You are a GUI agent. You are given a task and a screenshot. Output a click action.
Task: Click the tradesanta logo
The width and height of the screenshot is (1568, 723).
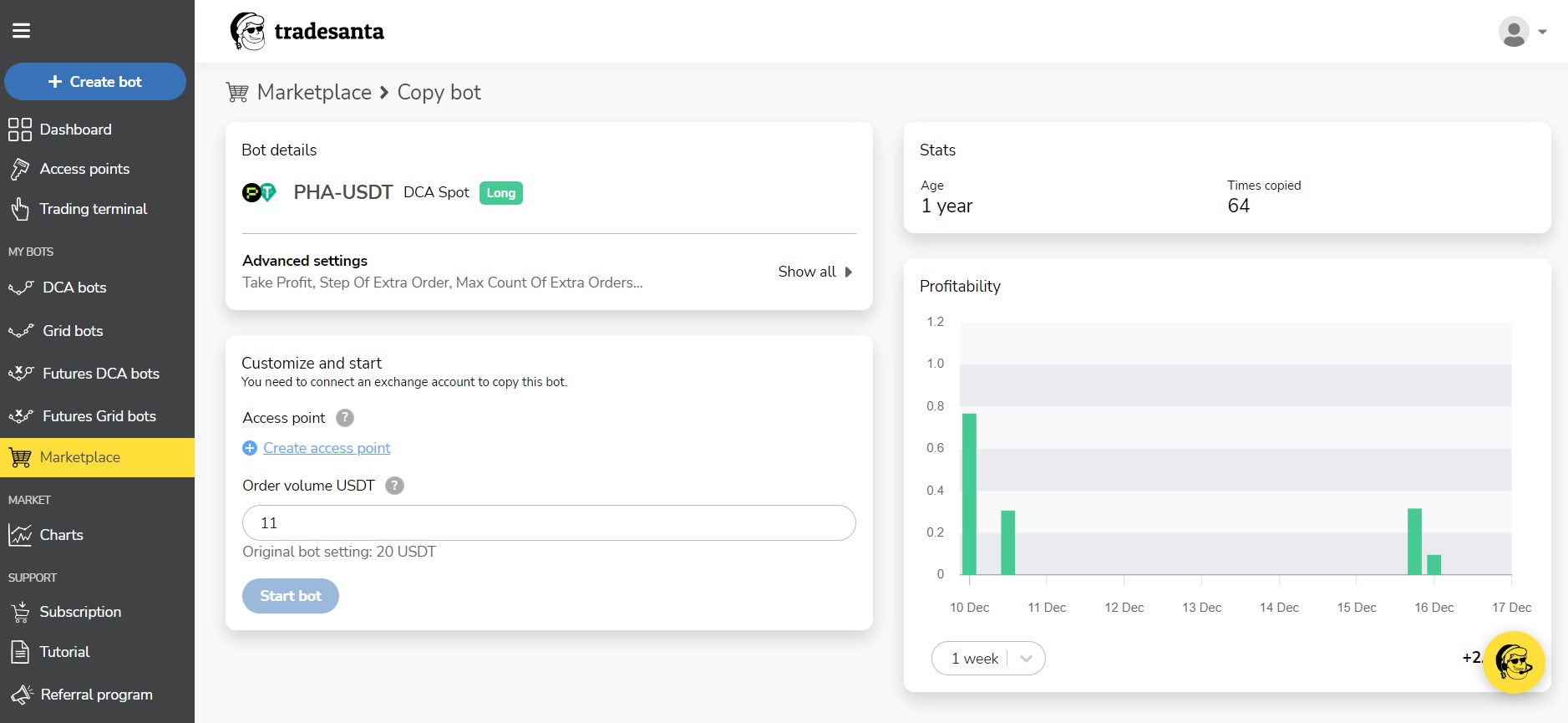(307, 32)
